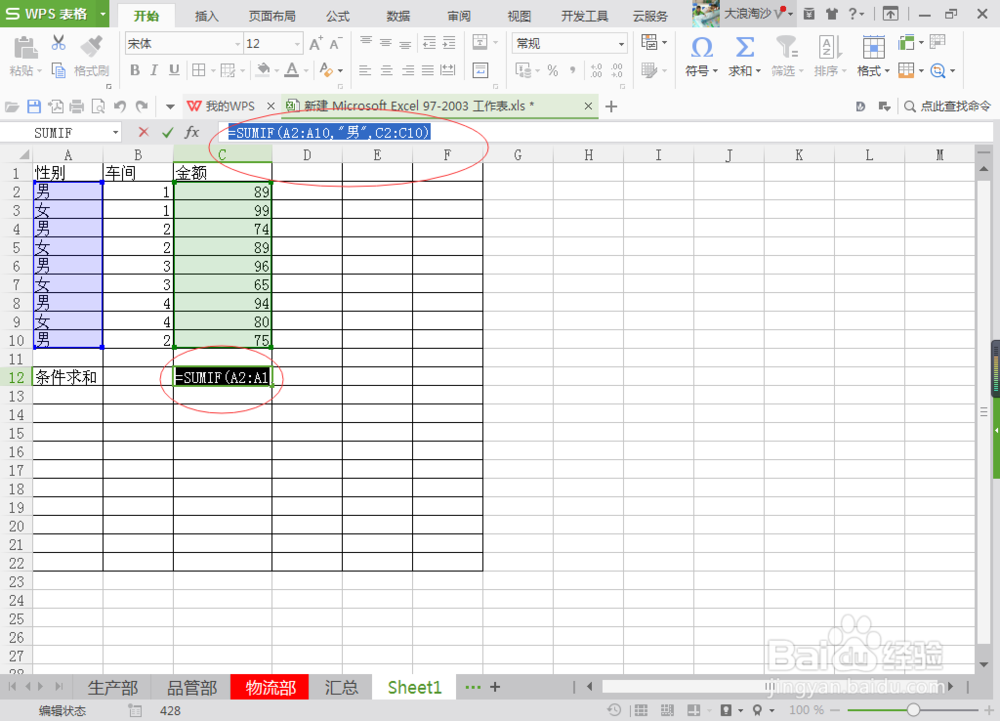This screenshot has width=1000, height=721.
Task: Click the Sigma 求和 sum icon
Action: [x=744, y=47]
